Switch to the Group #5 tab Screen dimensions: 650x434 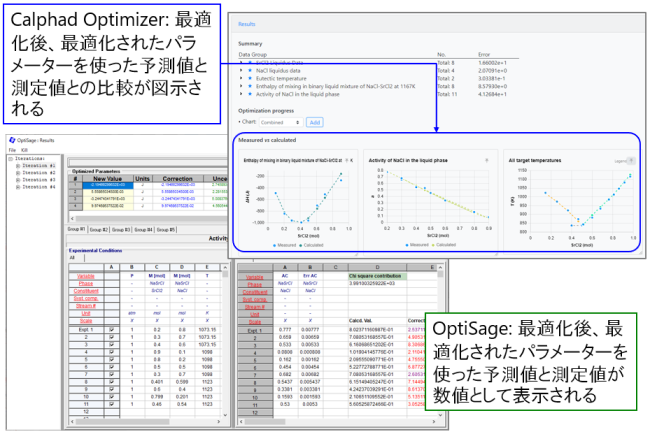166,229
